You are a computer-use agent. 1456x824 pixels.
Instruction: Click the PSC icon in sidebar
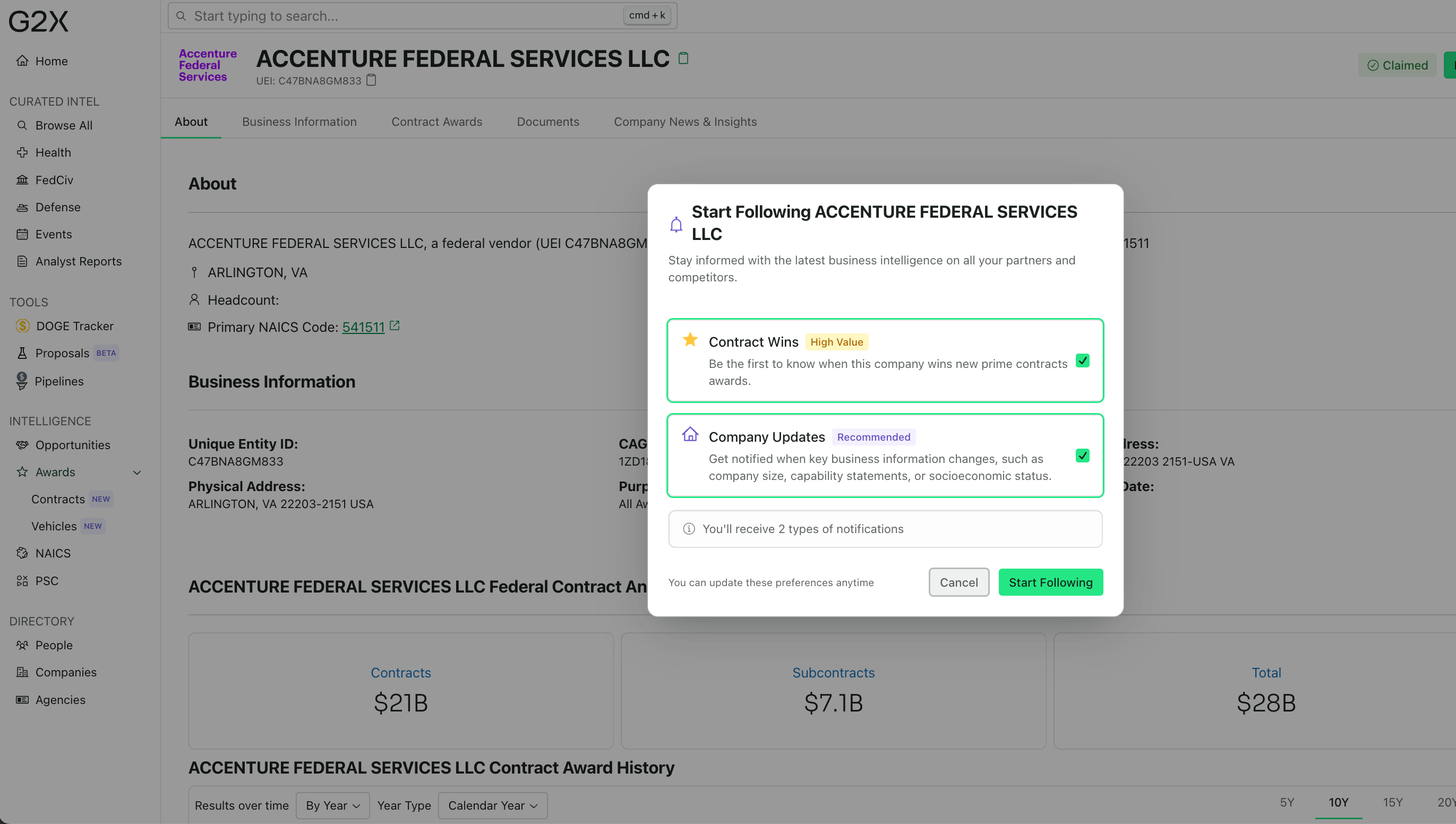(x=22, y=581)
